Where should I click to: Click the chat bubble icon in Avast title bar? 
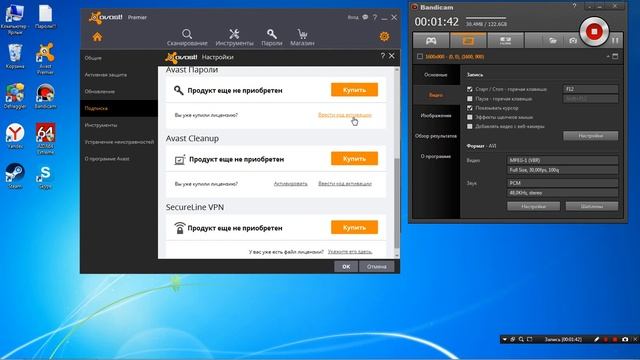tap(365, 17)
